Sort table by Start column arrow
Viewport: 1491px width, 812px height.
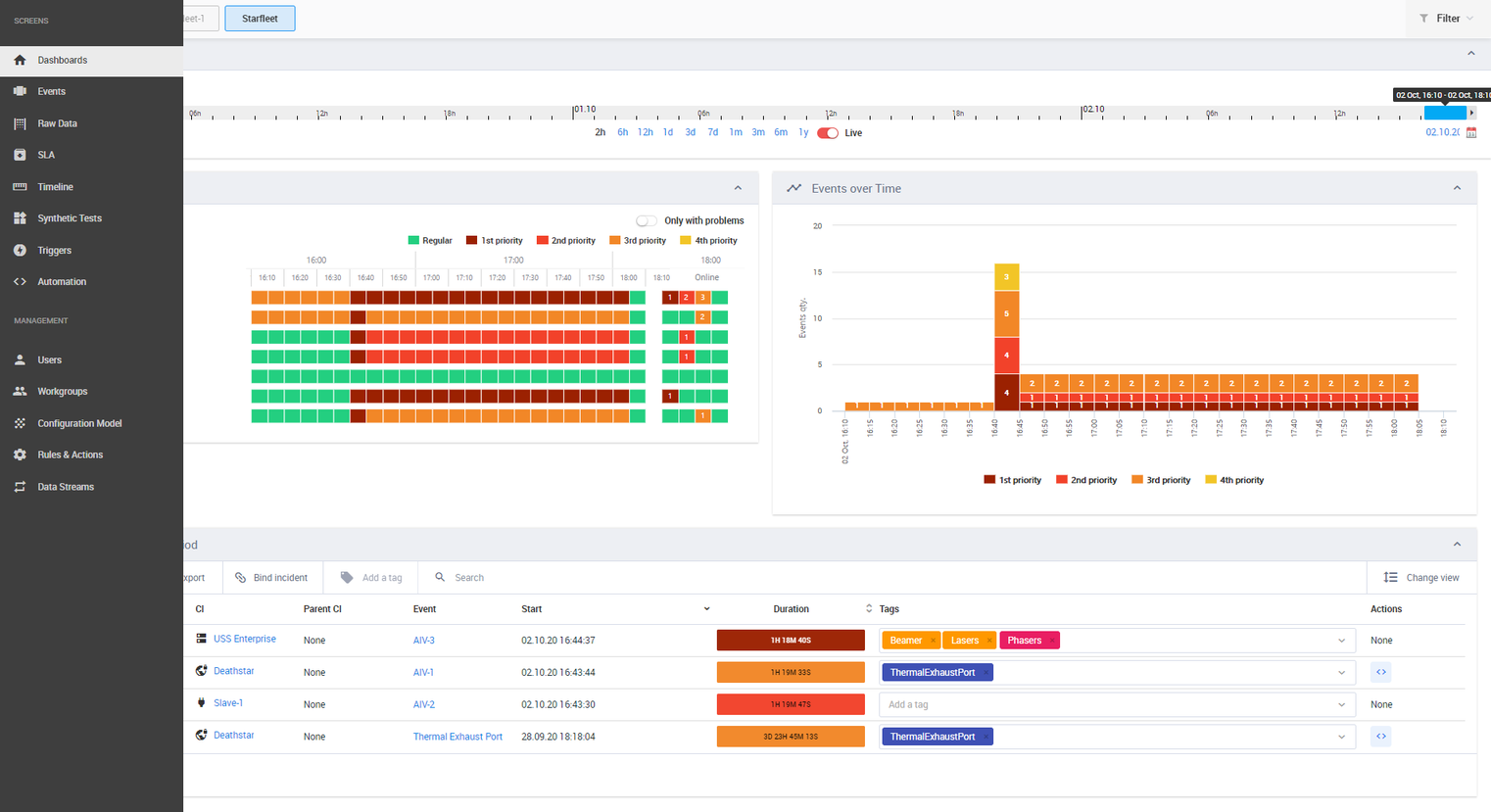coord(706,609)
